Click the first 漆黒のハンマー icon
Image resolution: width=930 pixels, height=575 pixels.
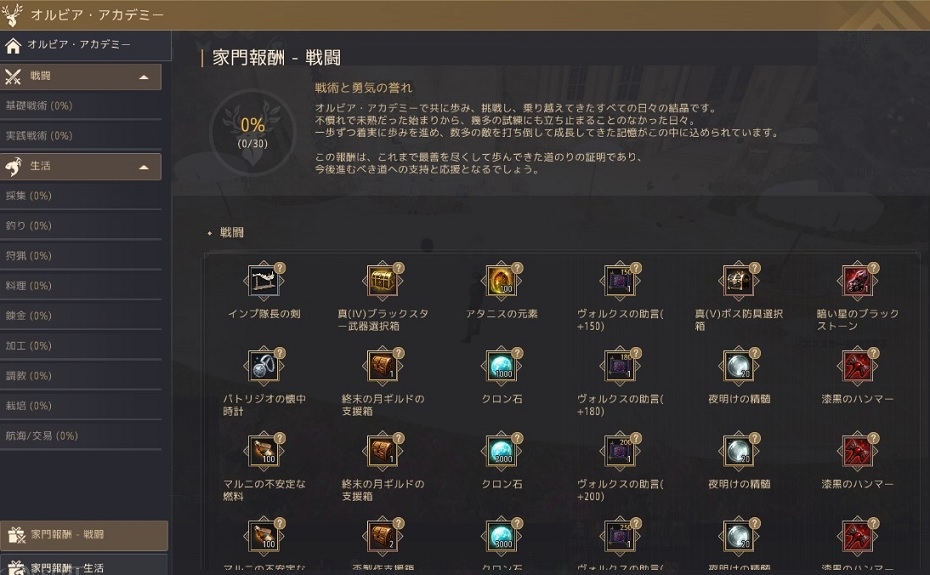[x=858, y=366]
